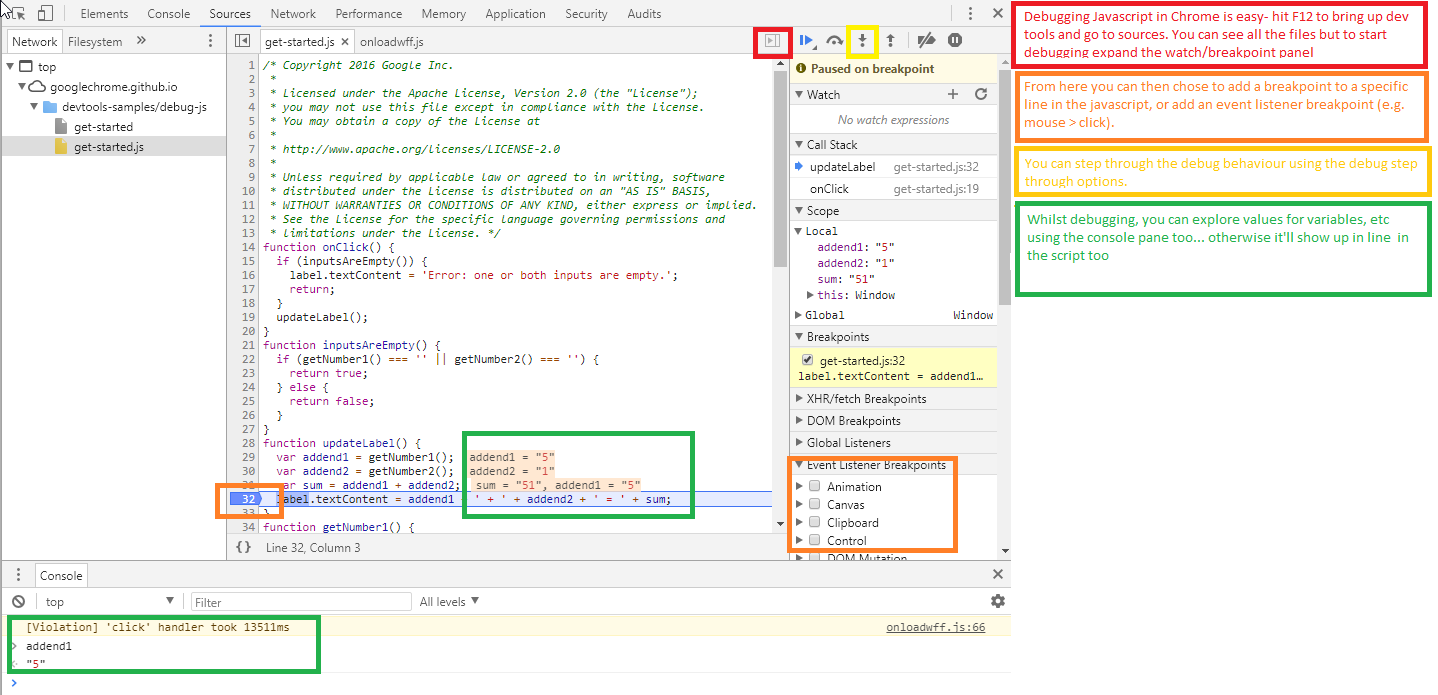1438x695 pixels.
Task: Resume script execution
Action: [806, 41]
